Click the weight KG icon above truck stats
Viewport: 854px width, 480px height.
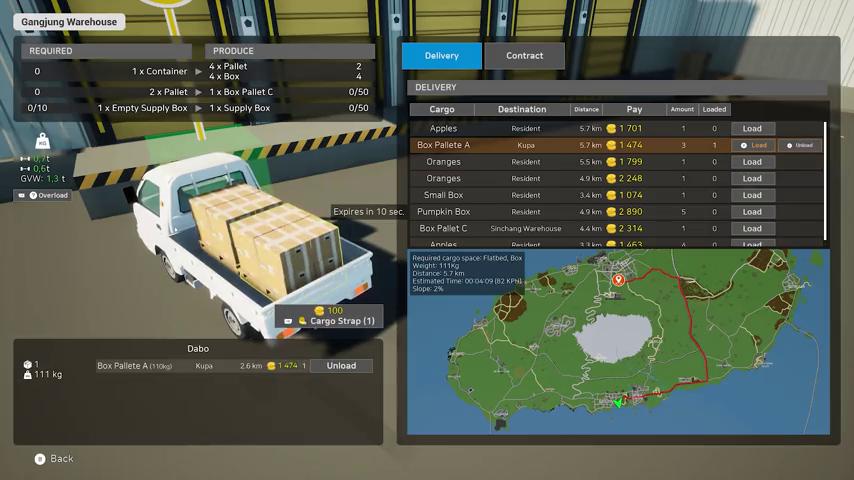[x=42, y=141]
